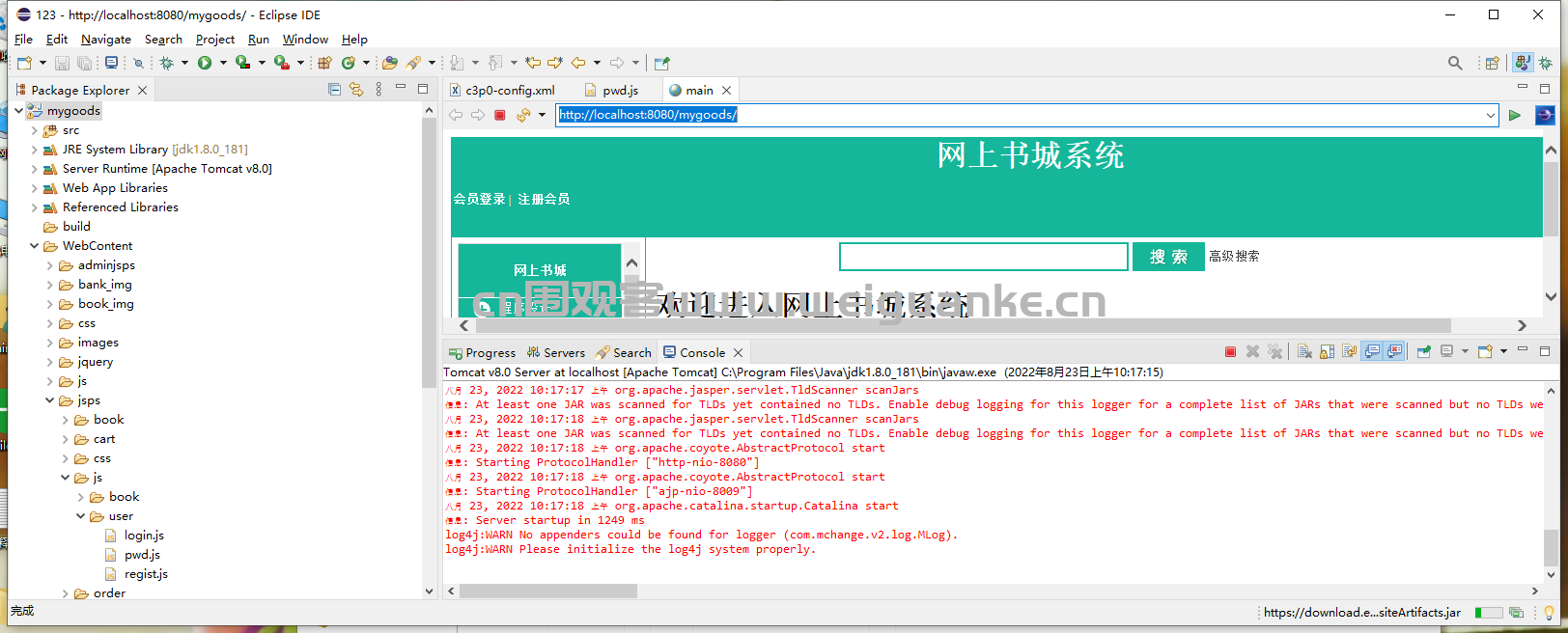
Task: Toggle Show Console on Standard Error
Action: pos(1394,352)
